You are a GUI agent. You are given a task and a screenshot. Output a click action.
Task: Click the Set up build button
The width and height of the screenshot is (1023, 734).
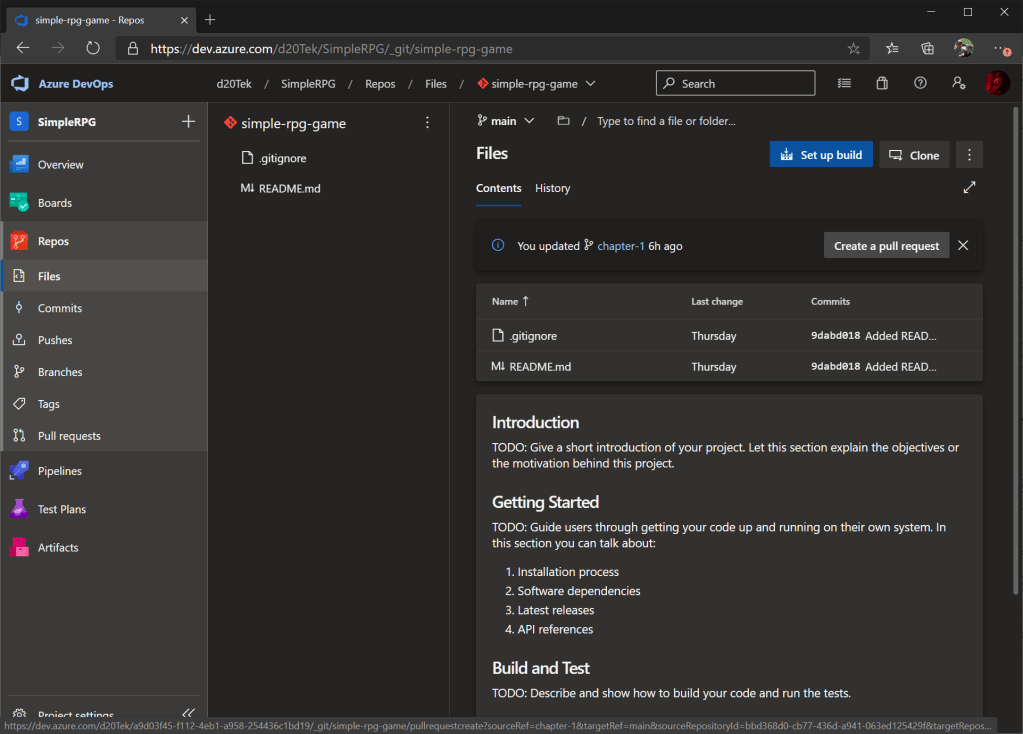[x=820, y=155]
